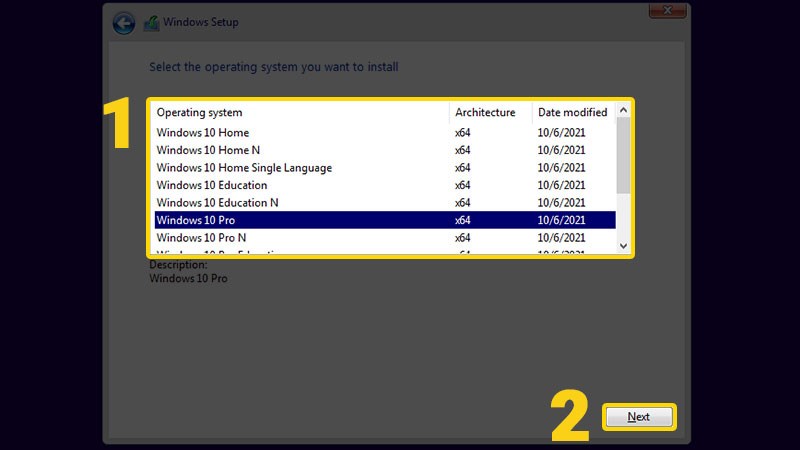
Task: Click the list scrollbar down arrow
Action: (623, 246)
